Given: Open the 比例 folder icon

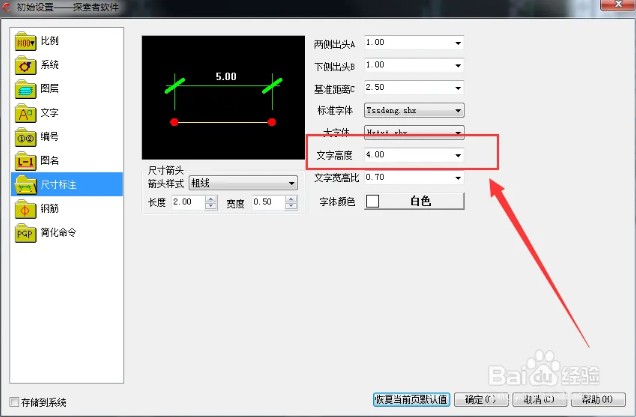Looking at the screenshot, I should [25, 41].
